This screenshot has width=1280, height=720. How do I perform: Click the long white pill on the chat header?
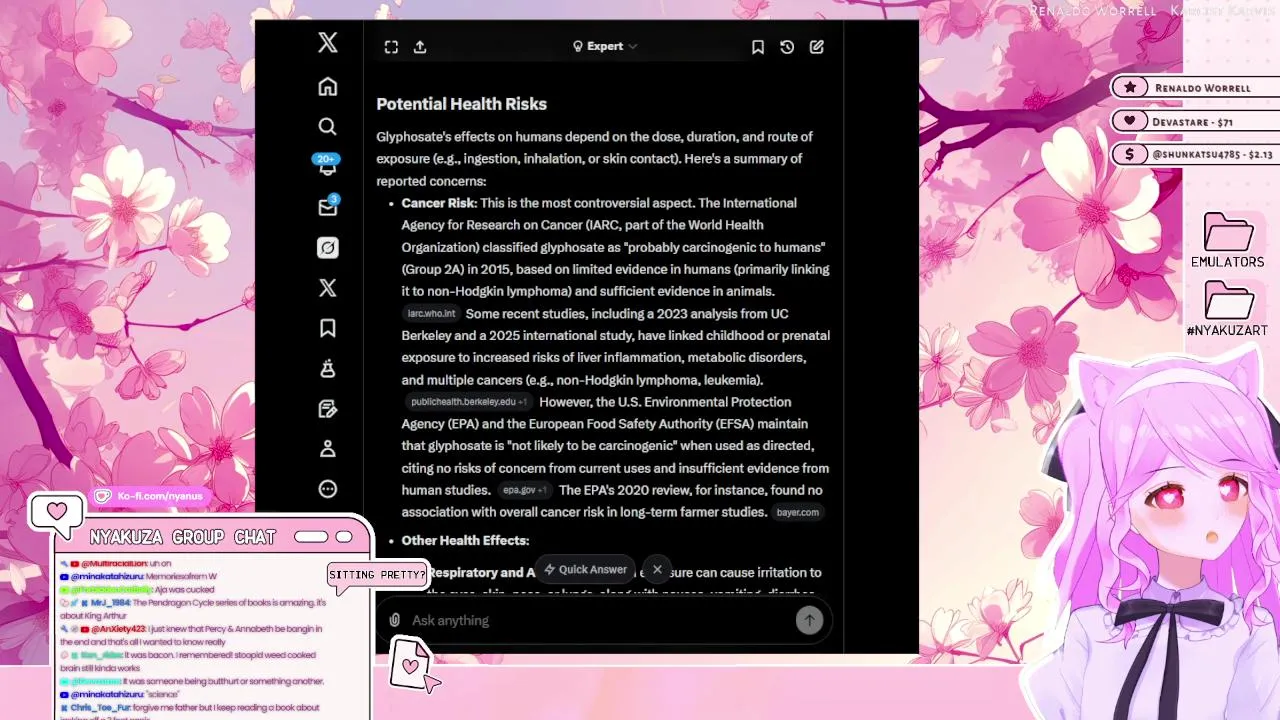click(x=311, y=537)
